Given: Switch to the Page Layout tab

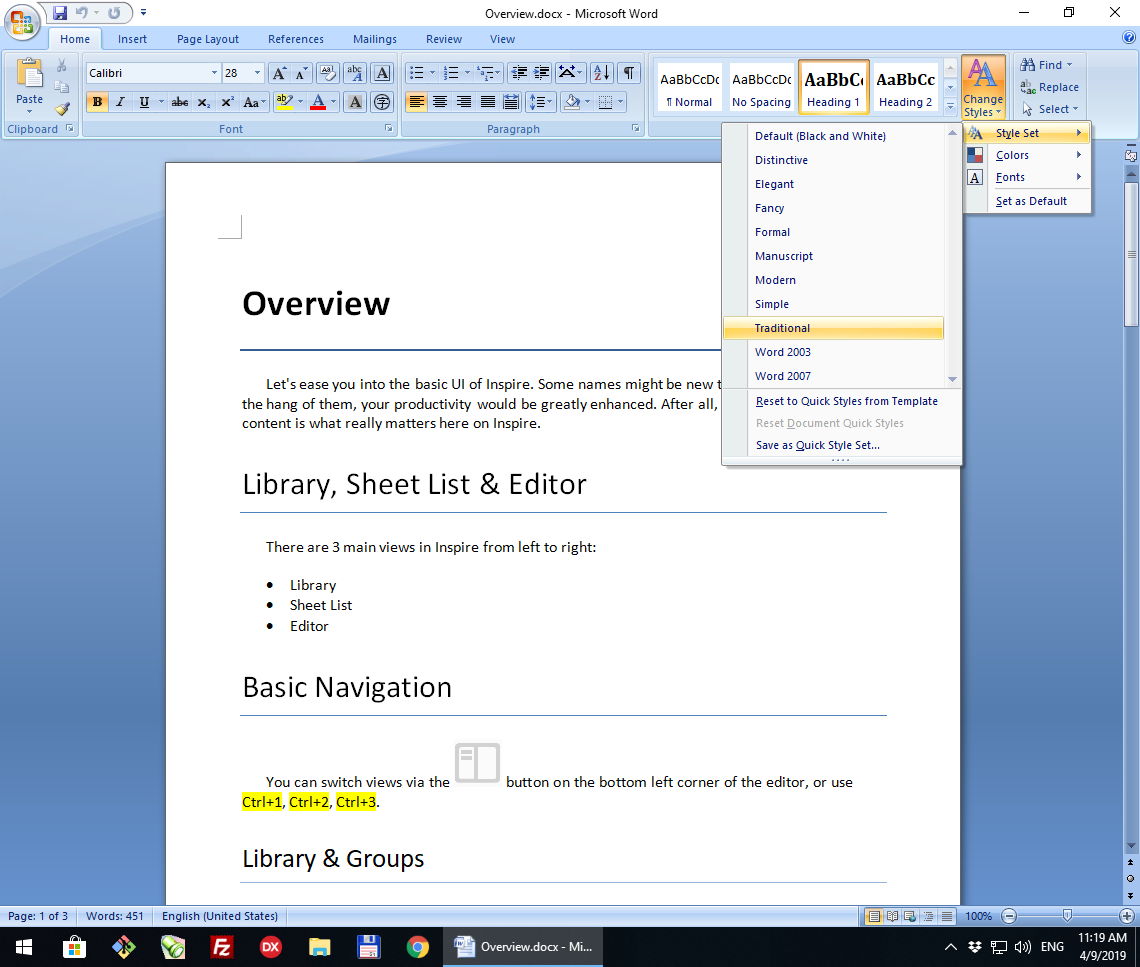Looking at the screenshot, I should 208,39.
